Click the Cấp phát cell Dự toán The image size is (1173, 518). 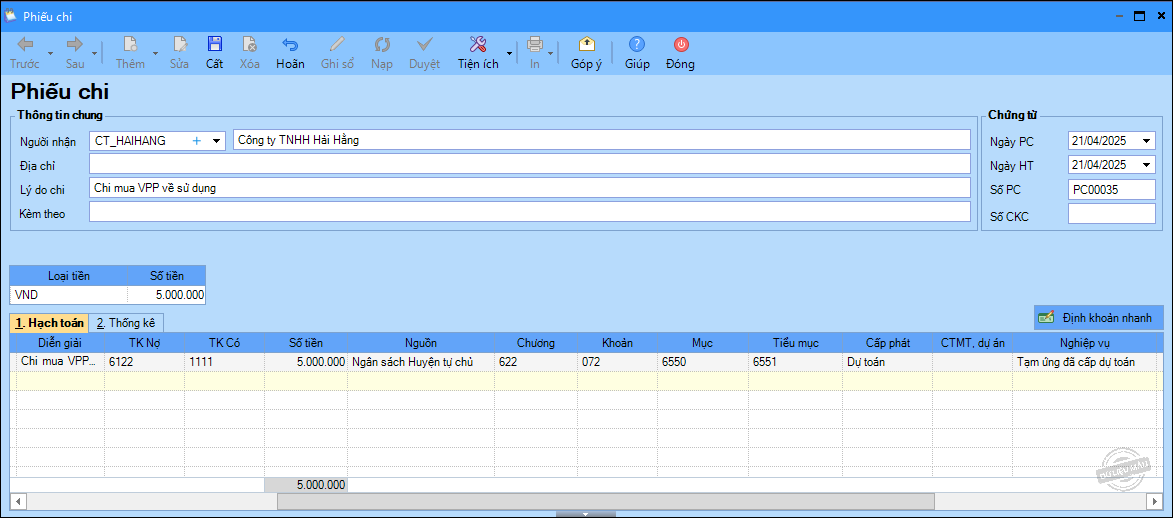click(x=887, y=362)
